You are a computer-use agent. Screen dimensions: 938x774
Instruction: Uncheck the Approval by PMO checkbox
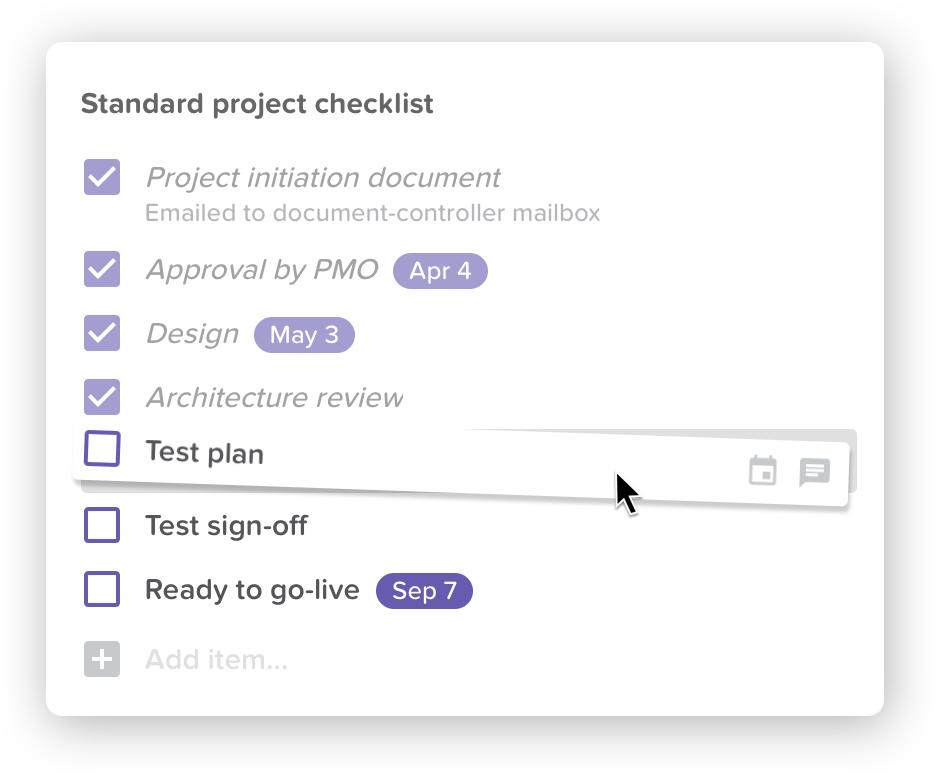pos(102,269)
